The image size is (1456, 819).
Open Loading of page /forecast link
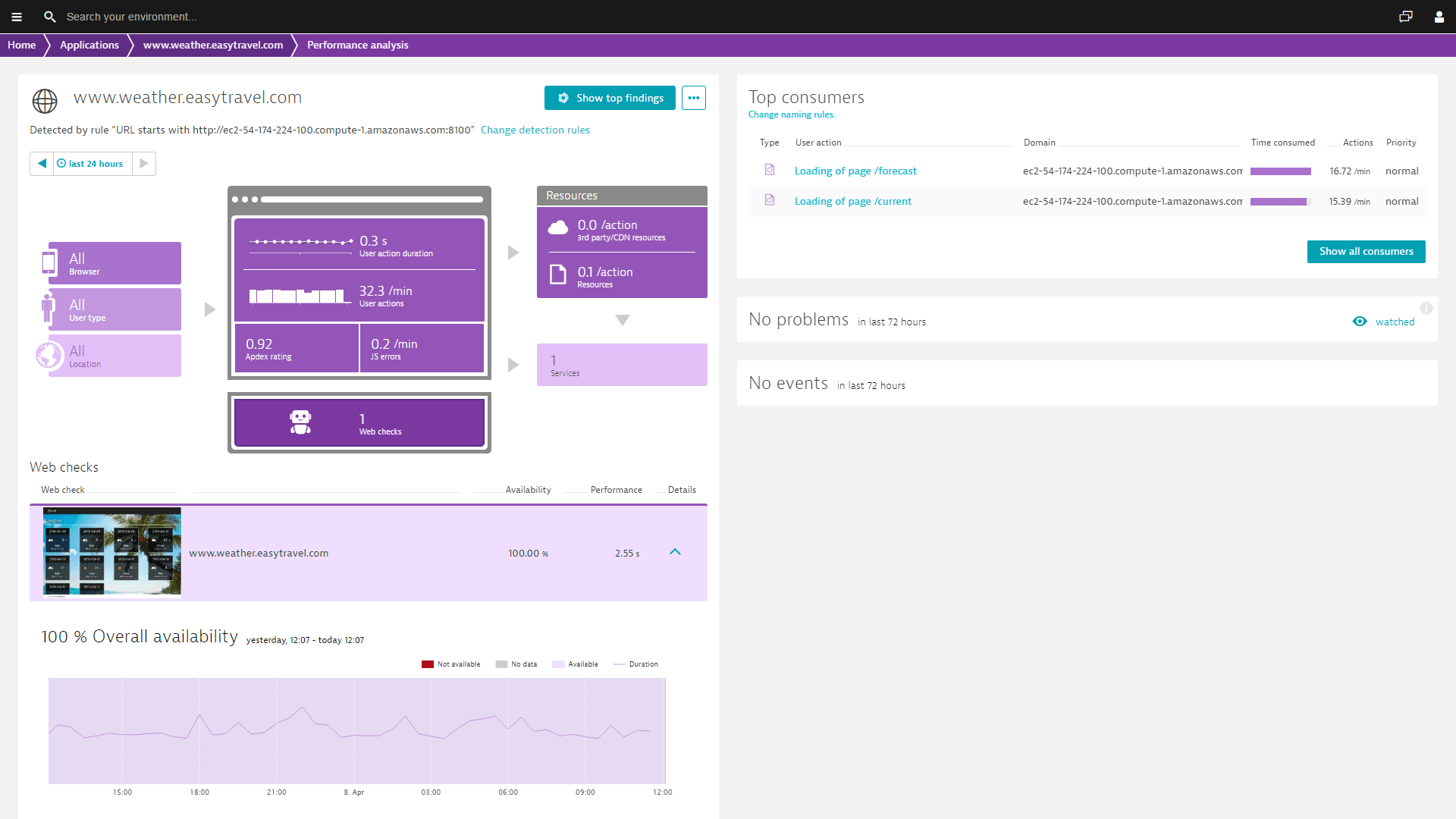pos(855,171)
